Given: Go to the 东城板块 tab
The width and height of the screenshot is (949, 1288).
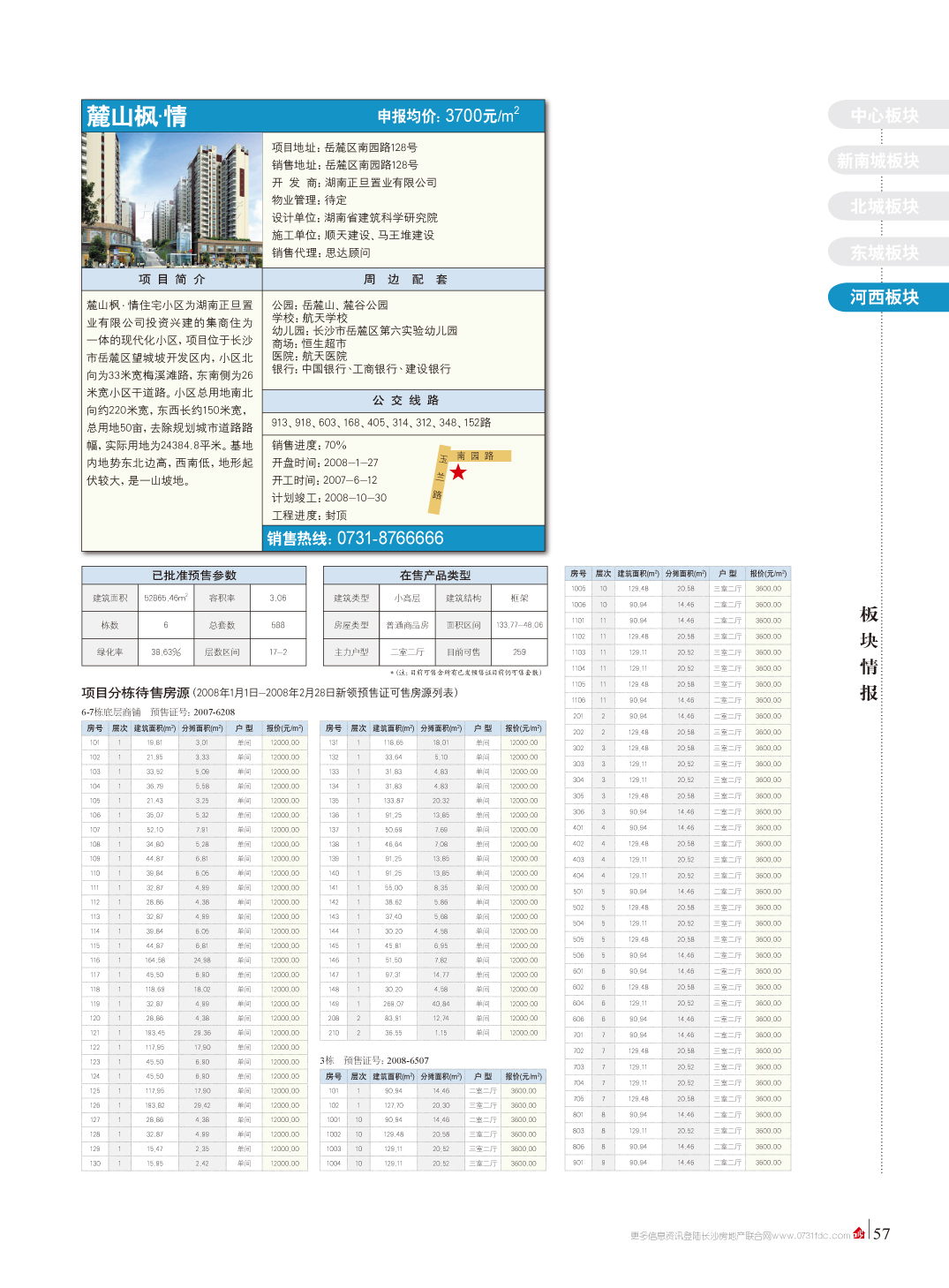Looking at the screenshot, I should (885, 252).
